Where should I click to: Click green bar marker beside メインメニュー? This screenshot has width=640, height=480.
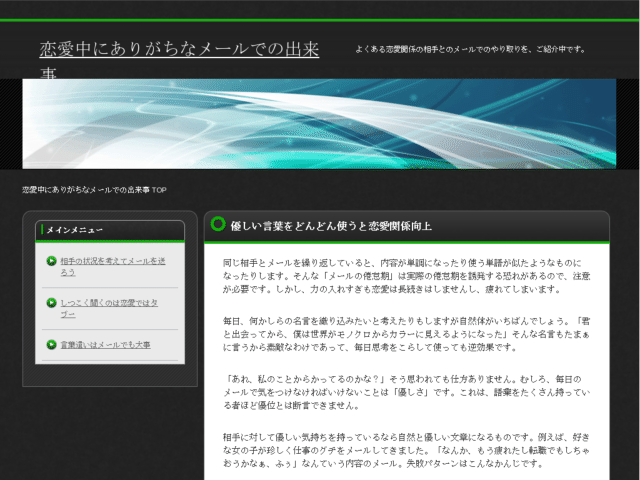(42, 230)
